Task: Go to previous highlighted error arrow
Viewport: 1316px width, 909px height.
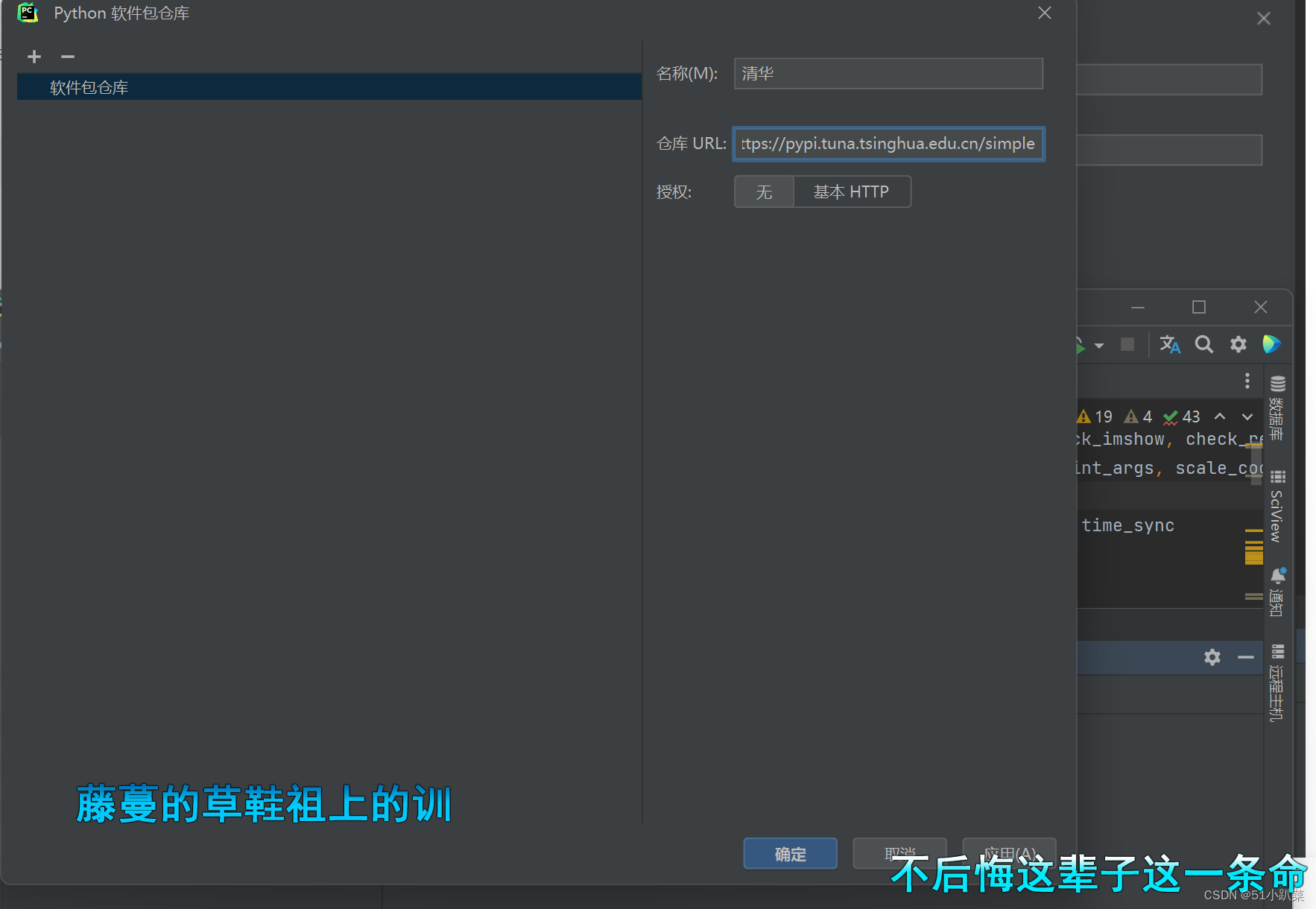Action: pyautogui.click(x=1220, y=417)
